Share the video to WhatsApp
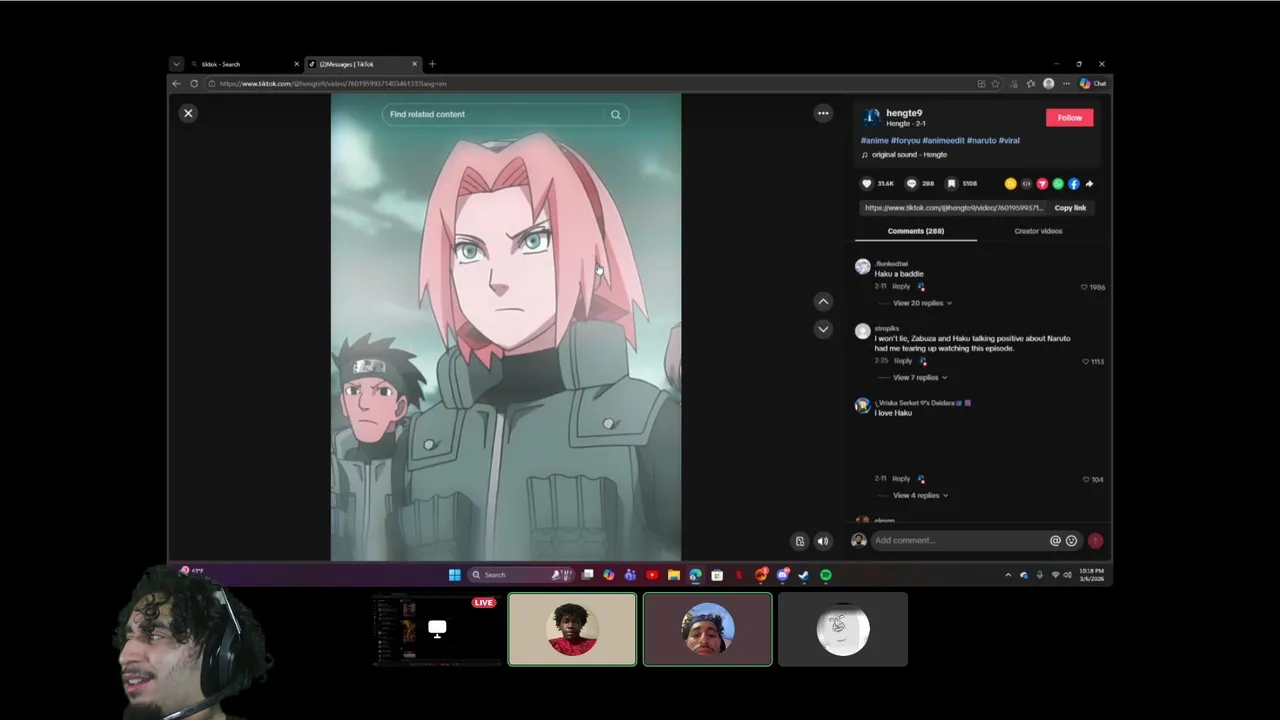Viewport: 1280px width, 720px height. [1058, 184]
